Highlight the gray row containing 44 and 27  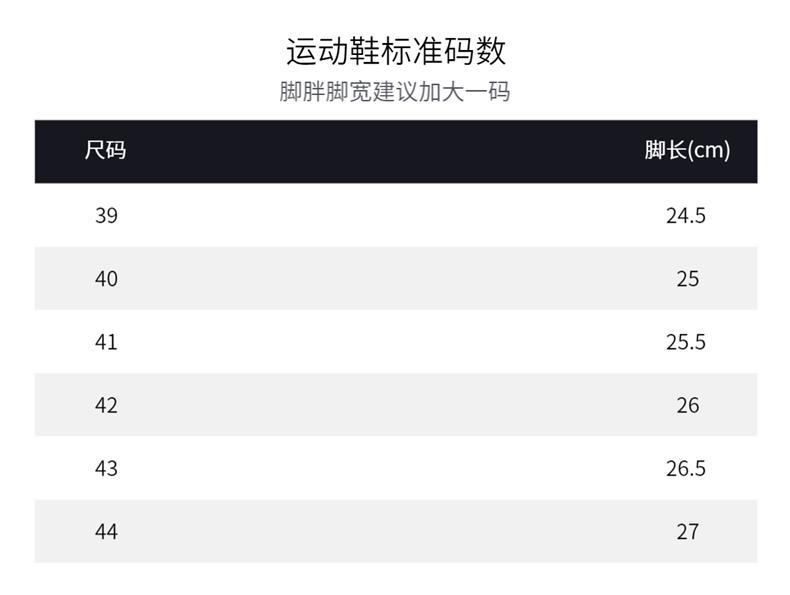tap(396, 531)
